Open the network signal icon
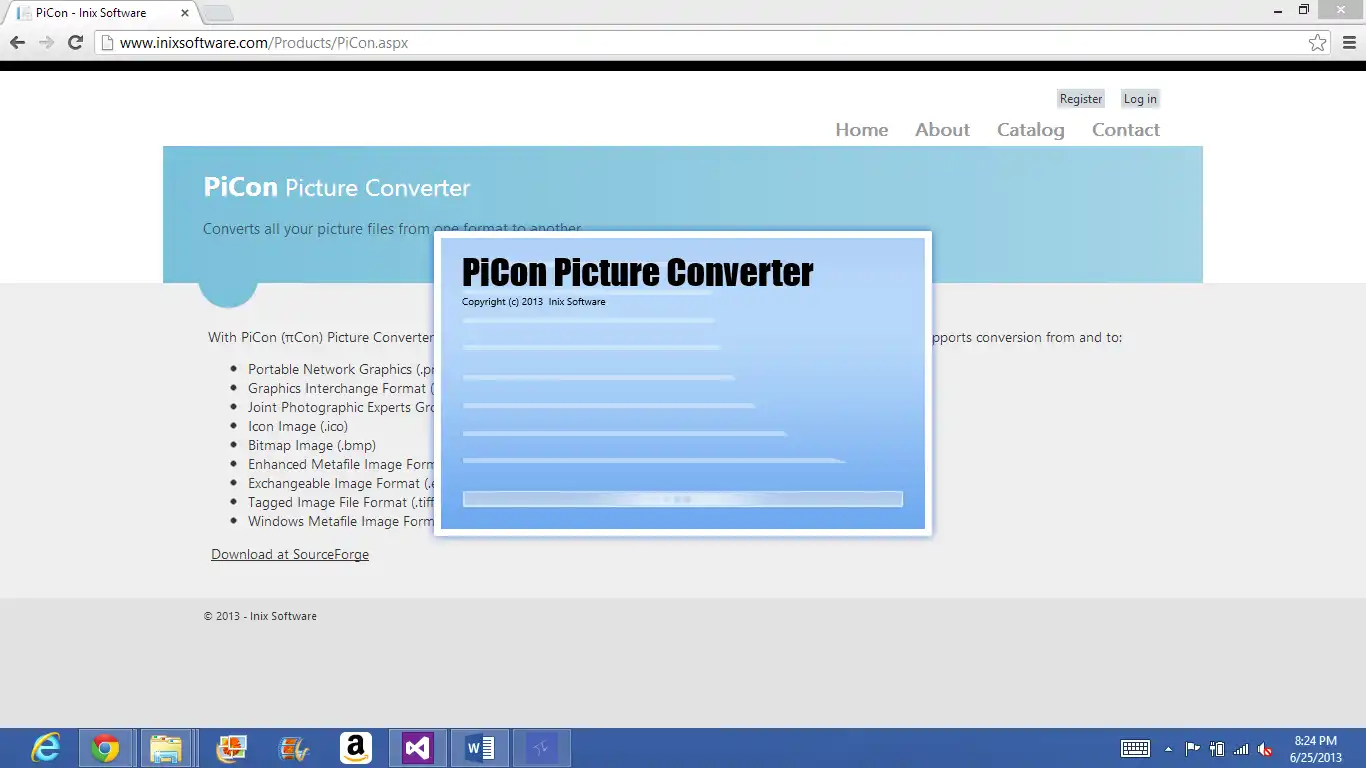This screenshot has height=768, width=1366. 1241,749
